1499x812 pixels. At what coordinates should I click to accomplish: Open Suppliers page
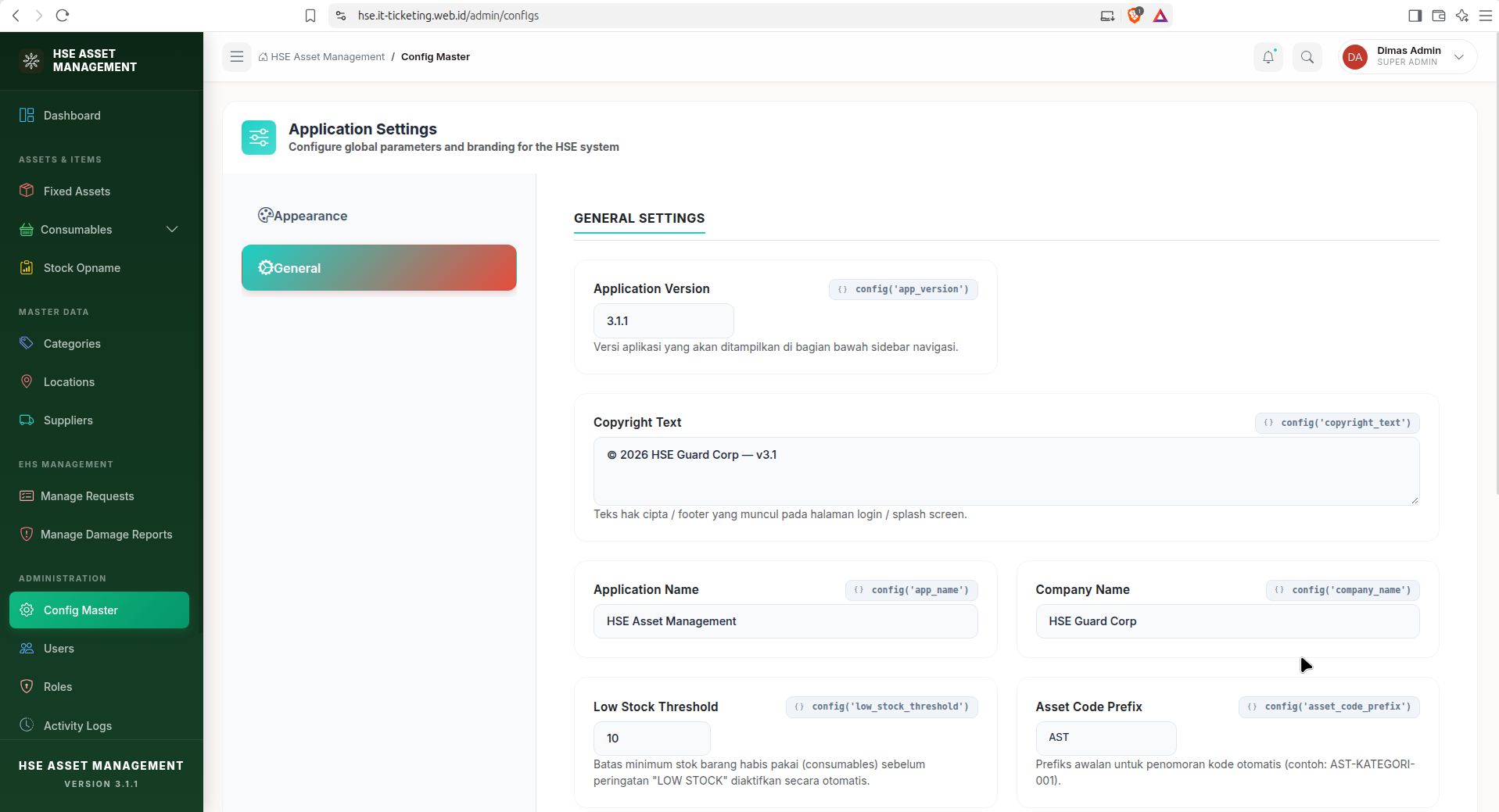[x=99, y=420]
